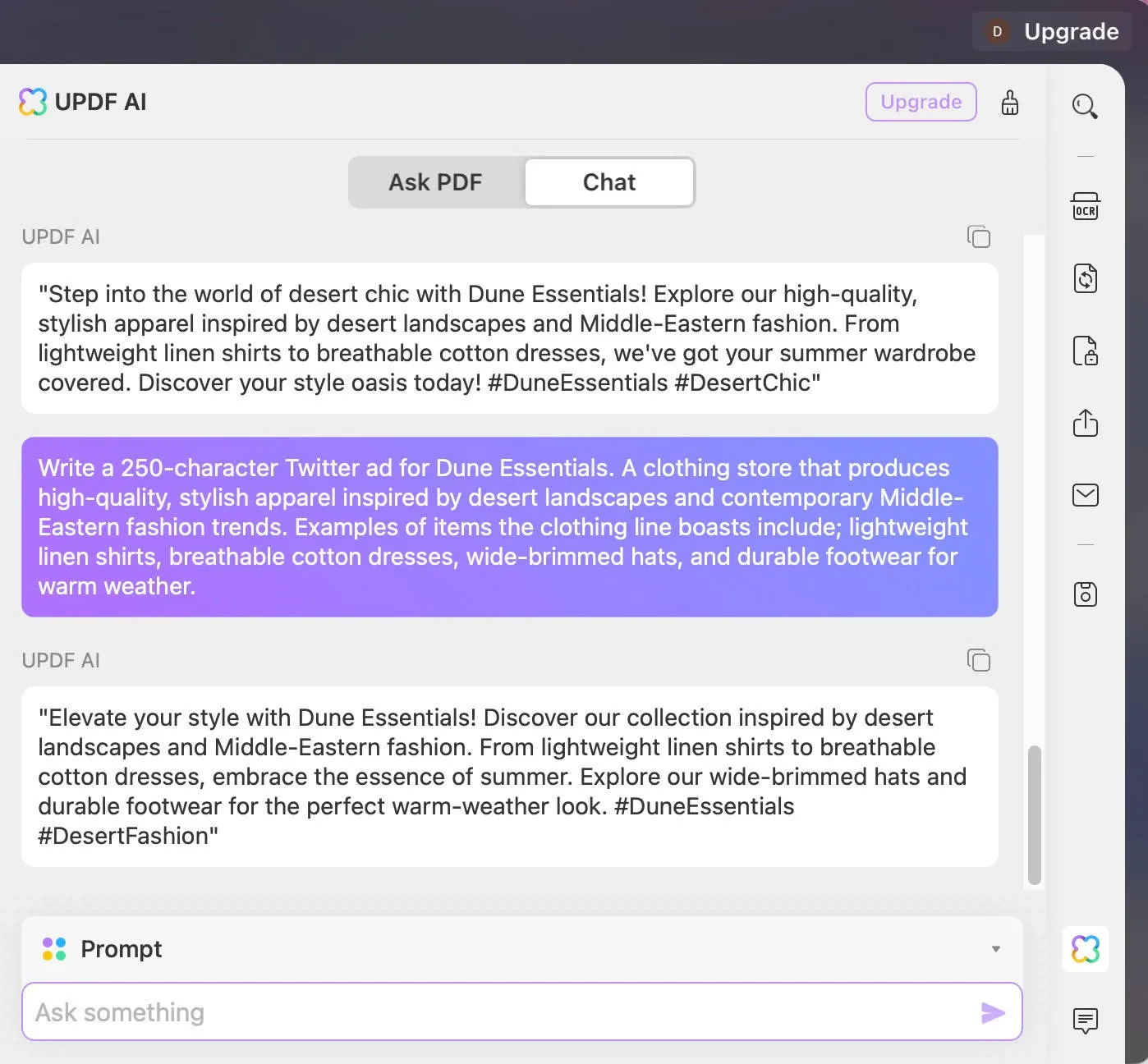The height and width of the screenshot is (1064, 1148).
Task: Open the search magnifier in the sidebar
Action: click(x=1085, y=106)
